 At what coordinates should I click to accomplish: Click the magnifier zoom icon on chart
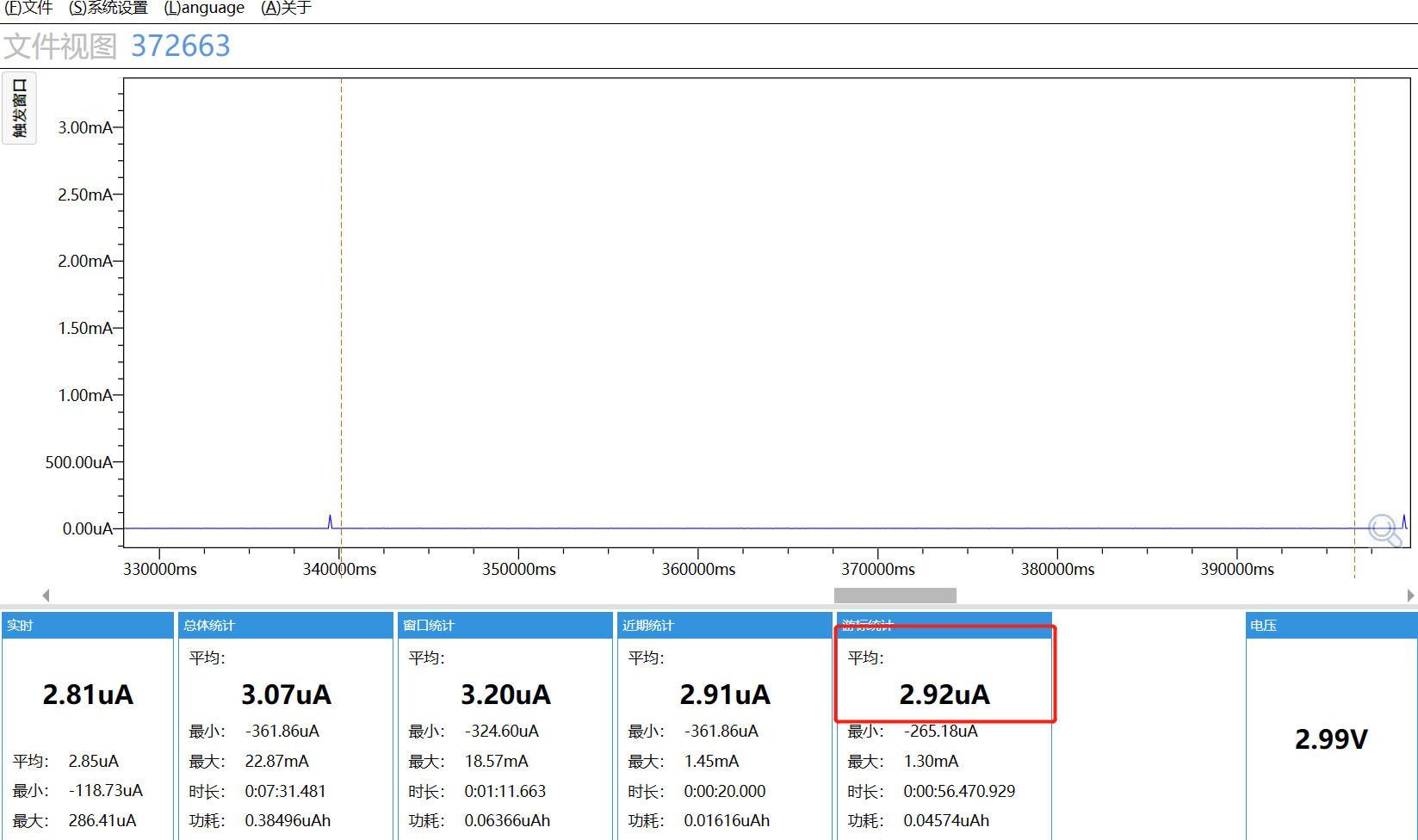click(x=1384, y=530)
